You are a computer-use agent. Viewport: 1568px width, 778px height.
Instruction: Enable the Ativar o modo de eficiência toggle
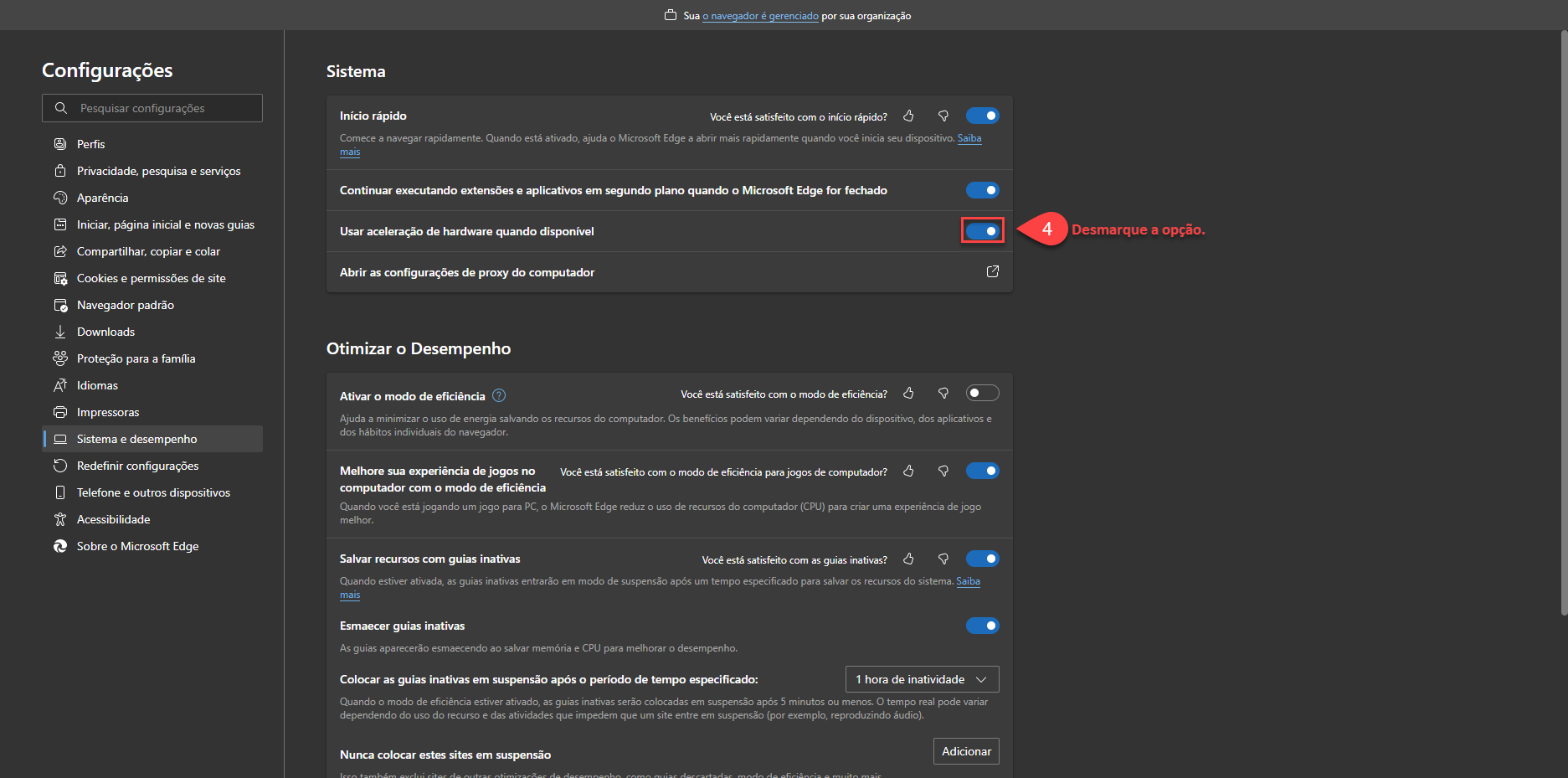coord(982,393)
